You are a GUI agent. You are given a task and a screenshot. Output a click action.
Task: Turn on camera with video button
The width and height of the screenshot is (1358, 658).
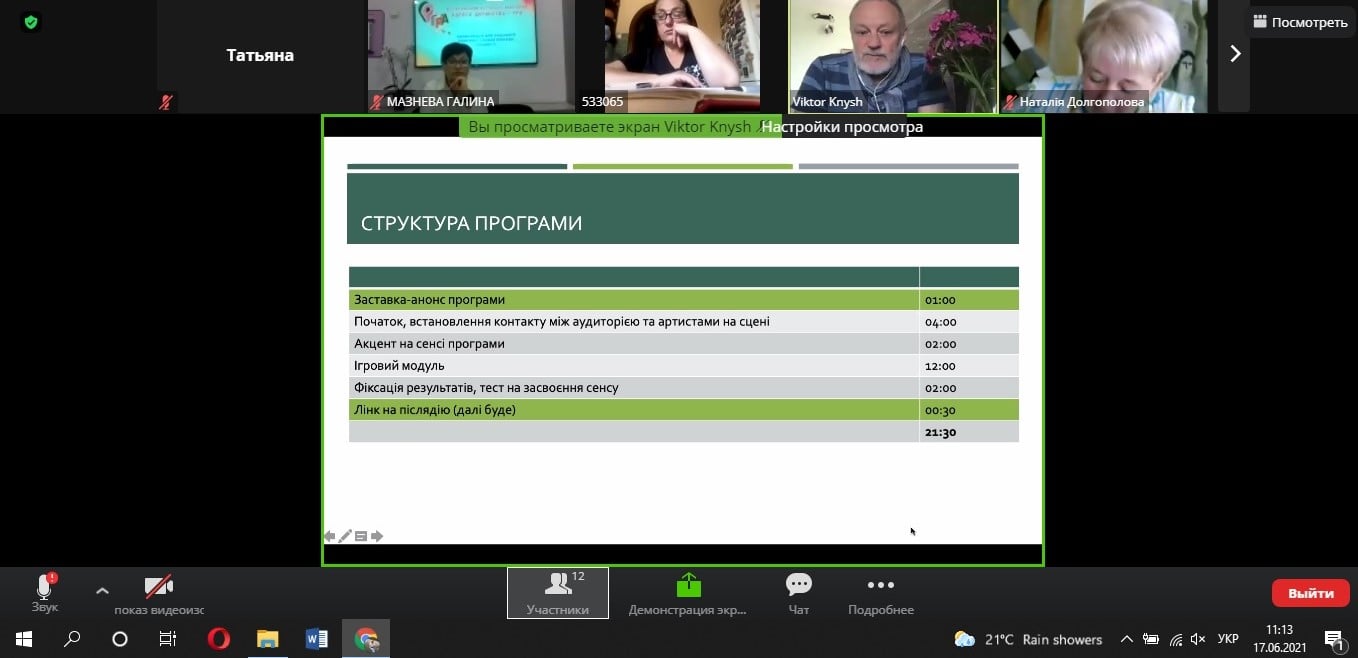click(x=158, y=587)
